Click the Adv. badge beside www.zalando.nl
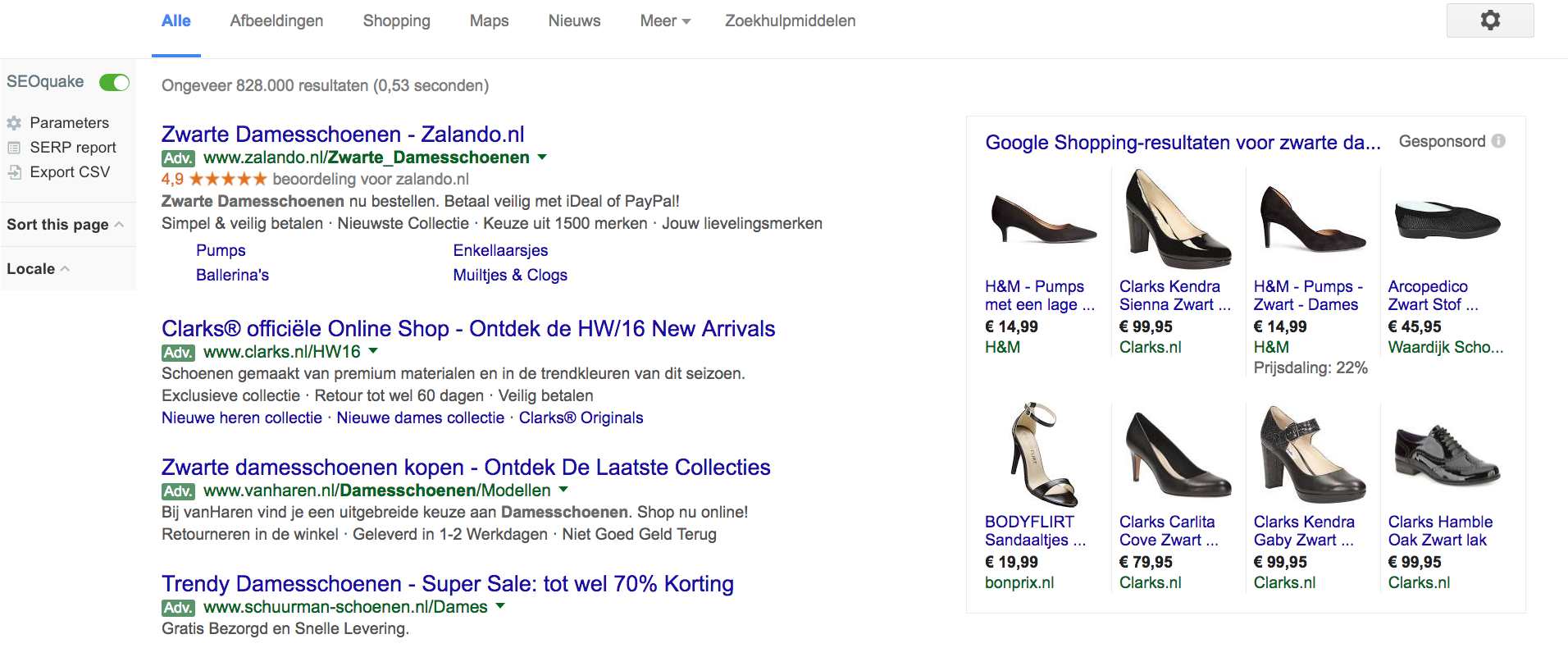This screenshot has width=1568, height=648. click(178, 158)
